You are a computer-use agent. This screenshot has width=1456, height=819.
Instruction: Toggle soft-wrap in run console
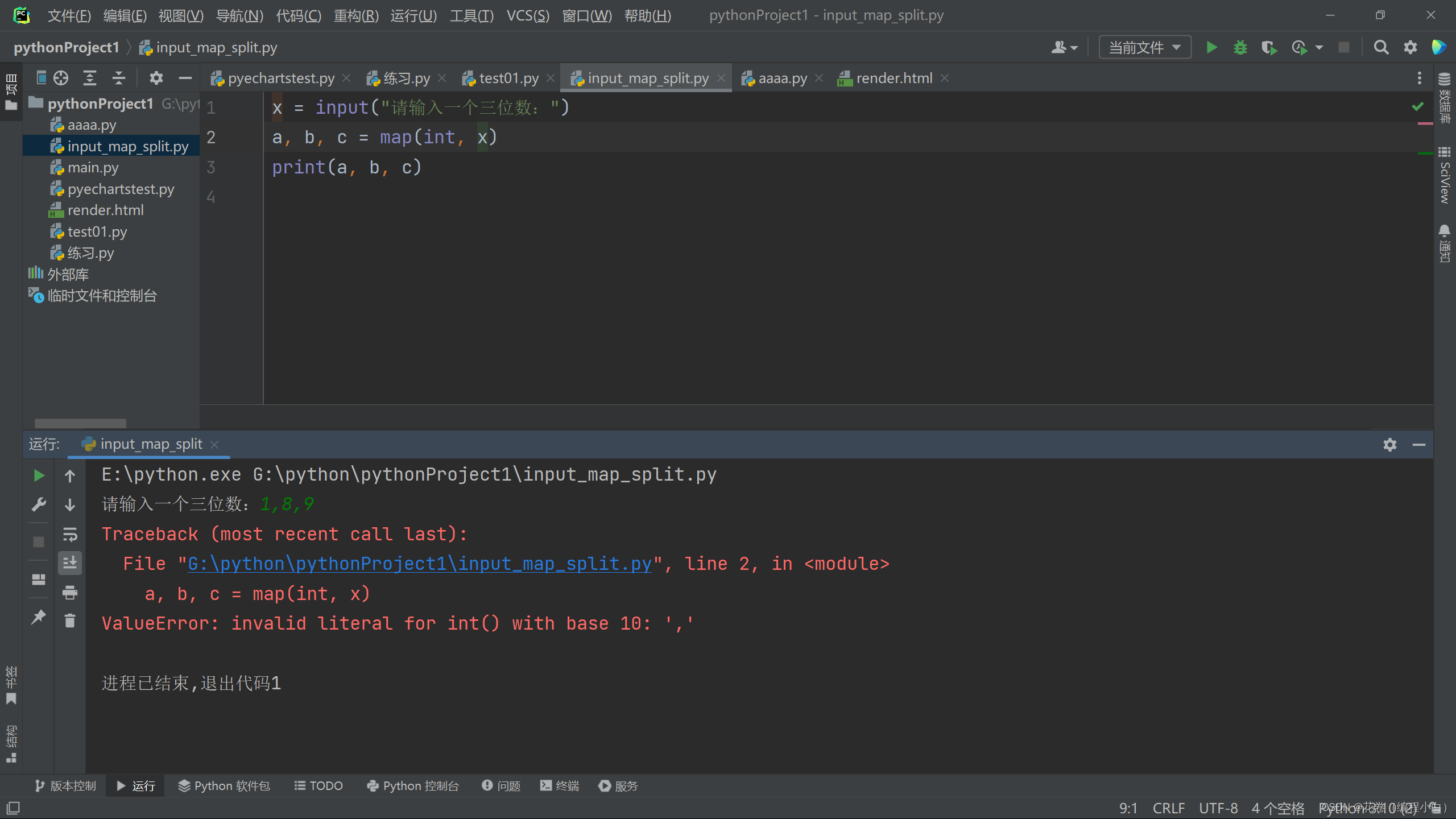[70, 534]
